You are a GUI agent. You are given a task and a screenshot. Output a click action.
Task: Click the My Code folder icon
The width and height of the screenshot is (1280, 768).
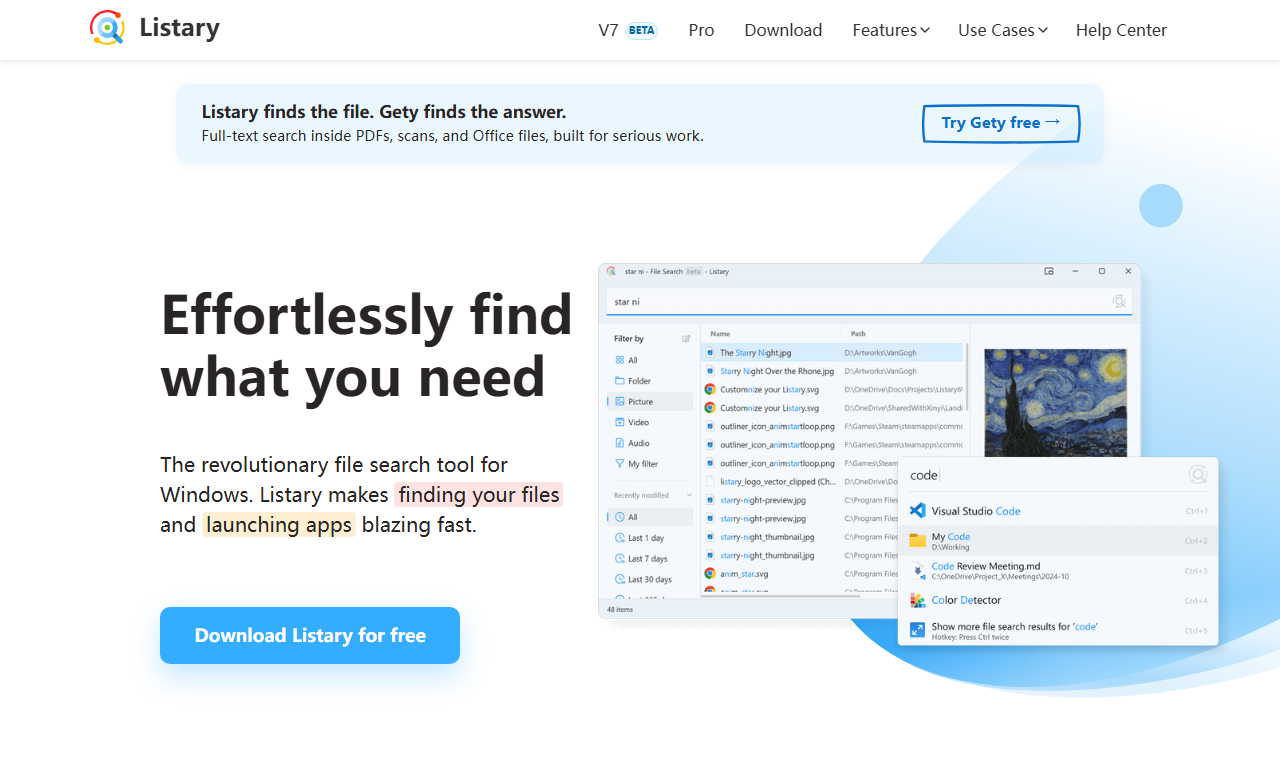(x=917, y=540)
